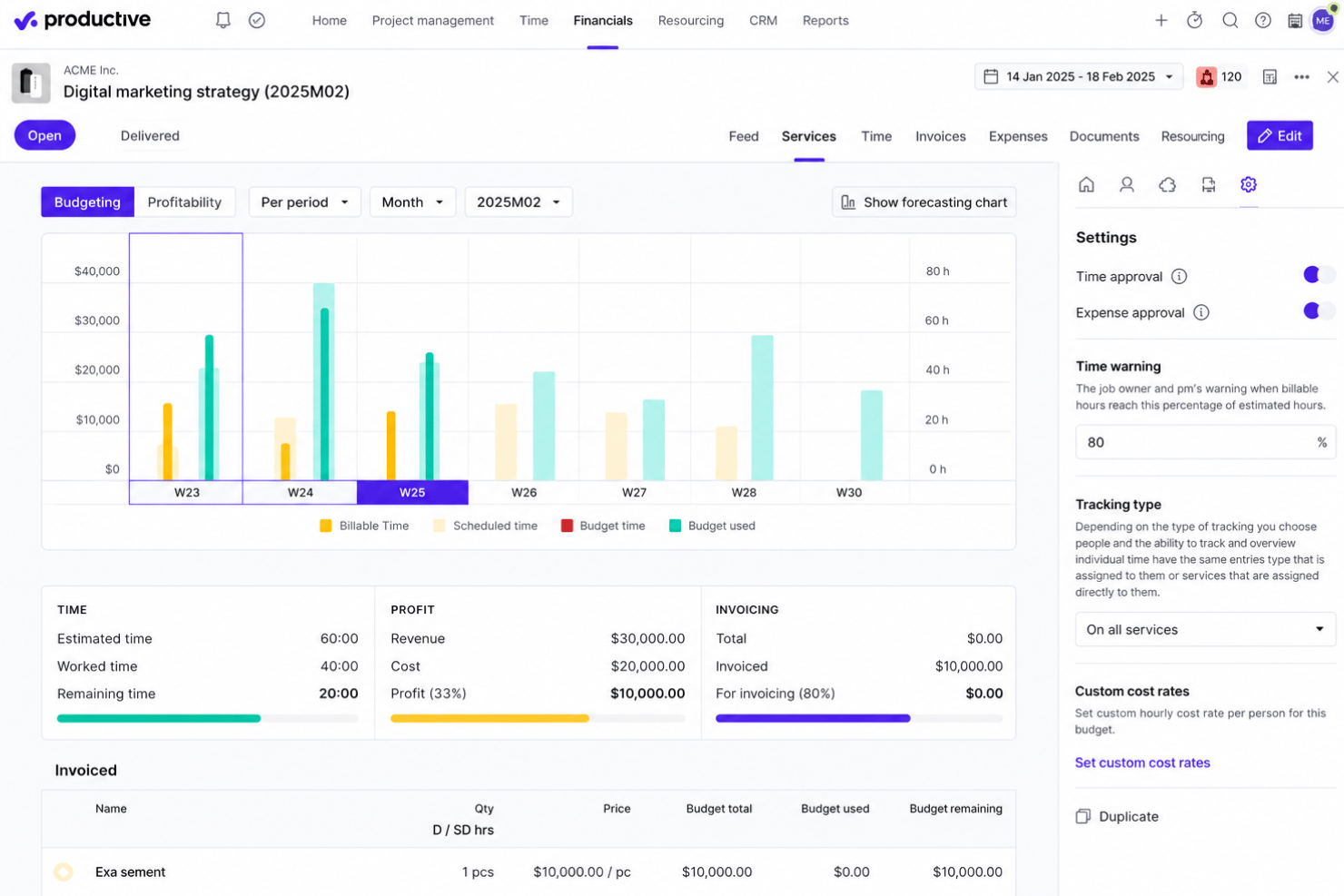Toggle Budget time legend item
1344x896 pixels.
pyautogui.click(x=603, y=526)
